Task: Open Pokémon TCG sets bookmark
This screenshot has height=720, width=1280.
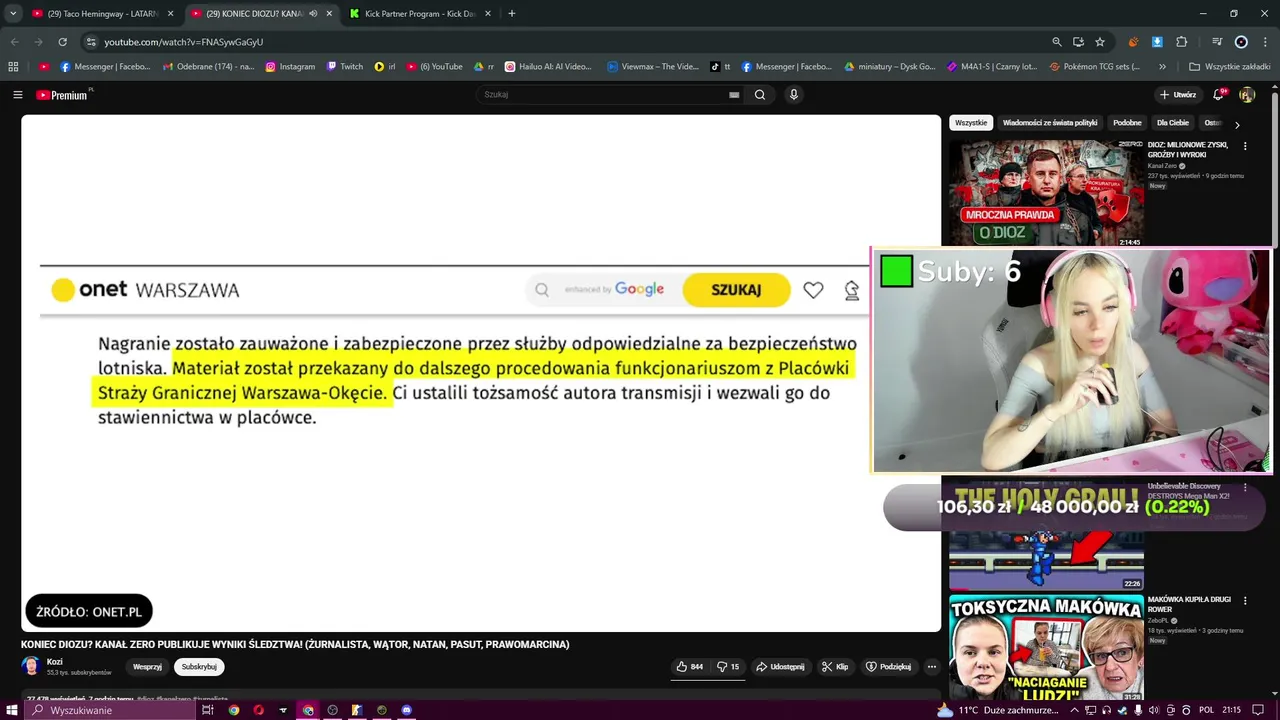Action: (1094, 67)
